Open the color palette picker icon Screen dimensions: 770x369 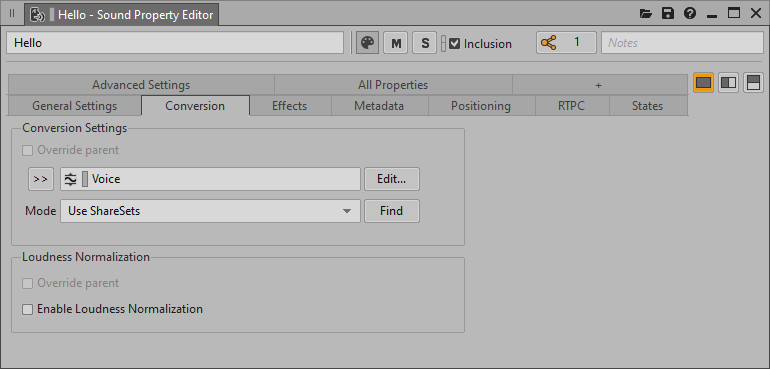click(367, 43)
